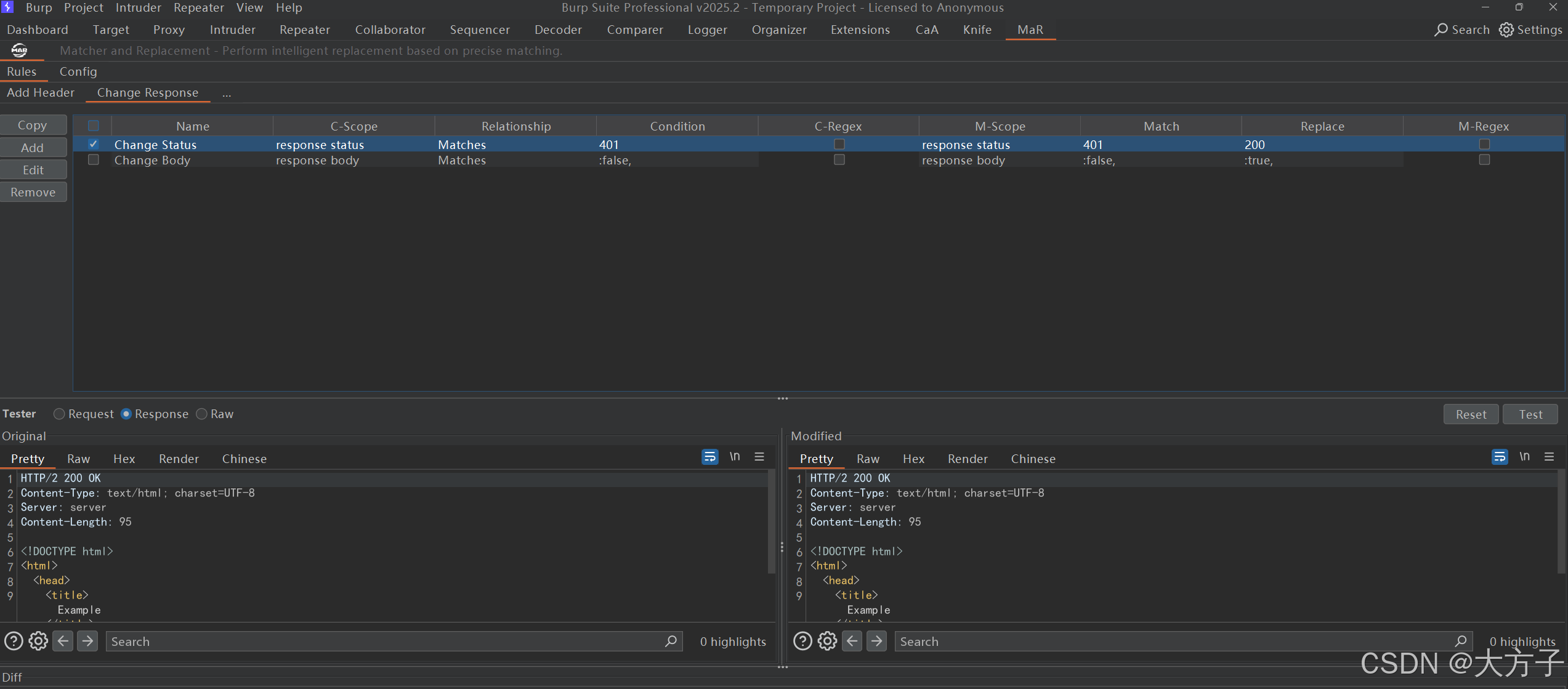The width and height of the screenshot is (1568, 689).
Task: Expand the Diff section
Action: click(12, 677)
